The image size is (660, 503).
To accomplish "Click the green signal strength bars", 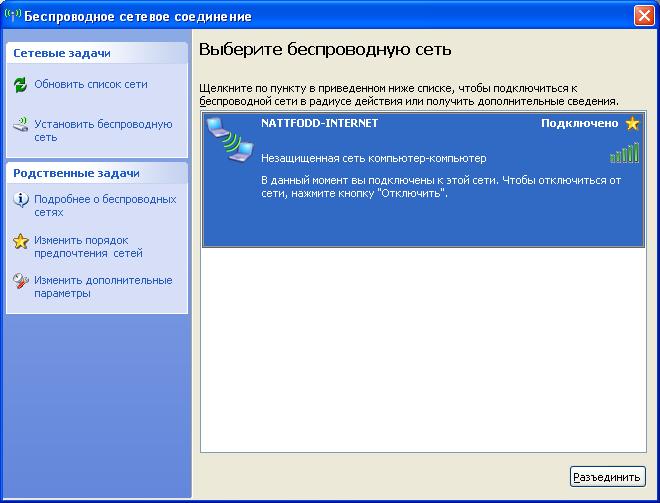I will pyautogui.click(x=624, y=153).
